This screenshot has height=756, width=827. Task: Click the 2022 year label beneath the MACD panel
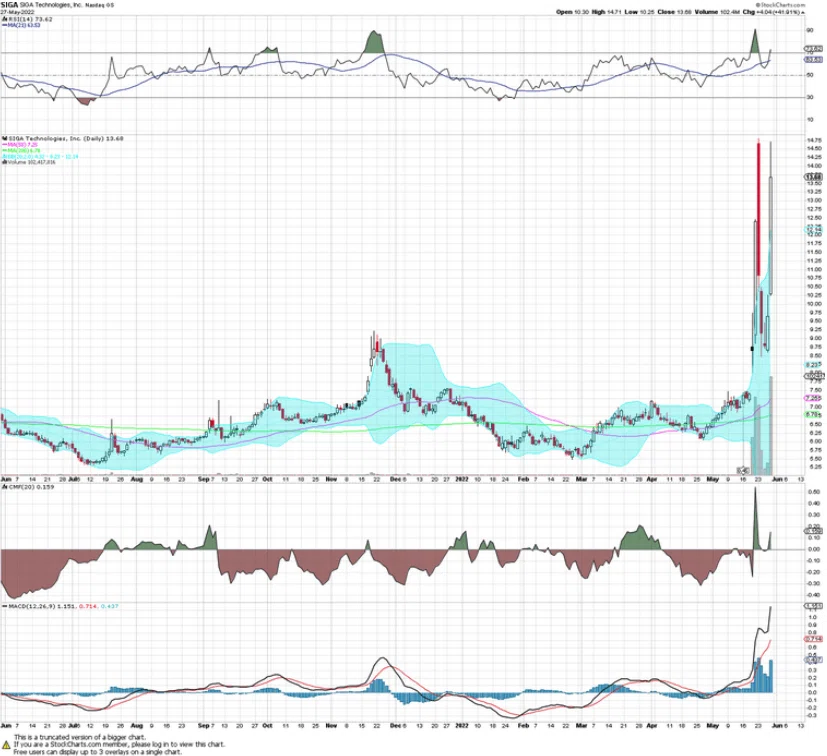tap(461, 725)
